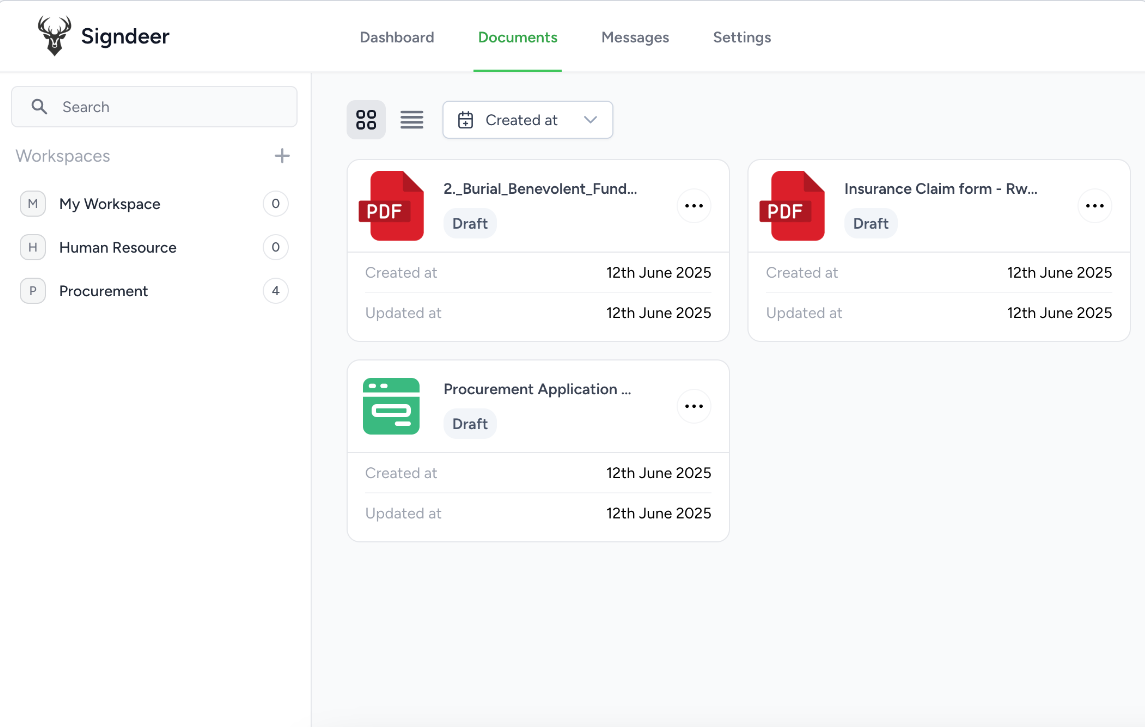Select the Procurement Application document icon
The image size is (1145, 727).
(391, 406)
